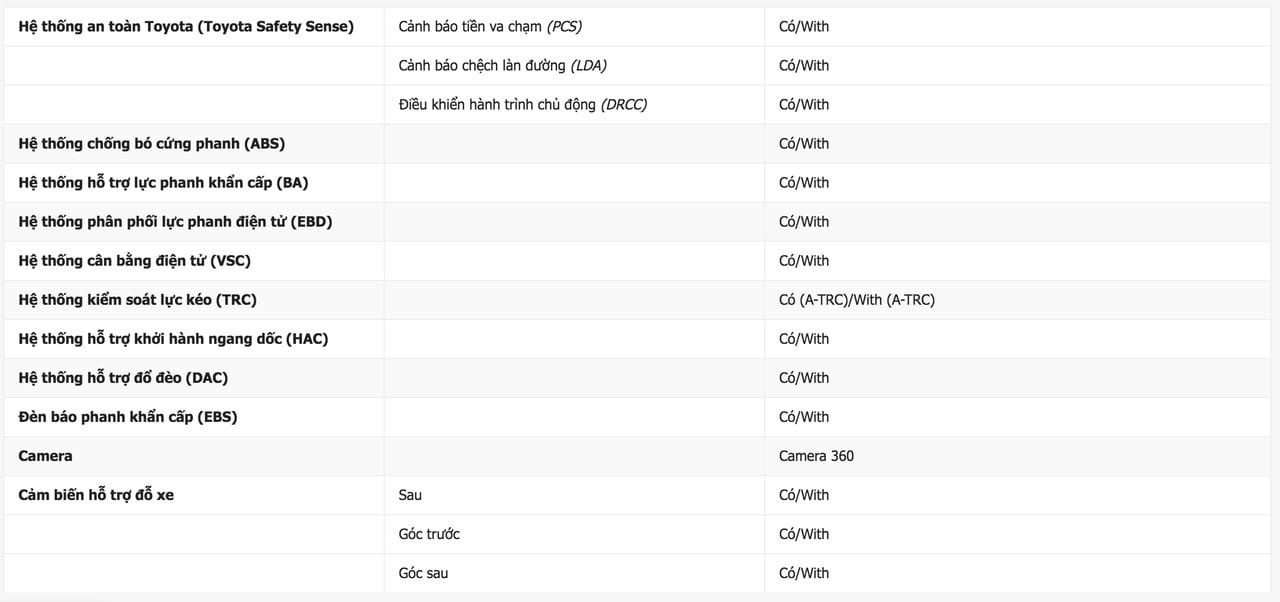Click the "Camera" row label
This screenshot has height=602, width=1280.
coord(45,456)
